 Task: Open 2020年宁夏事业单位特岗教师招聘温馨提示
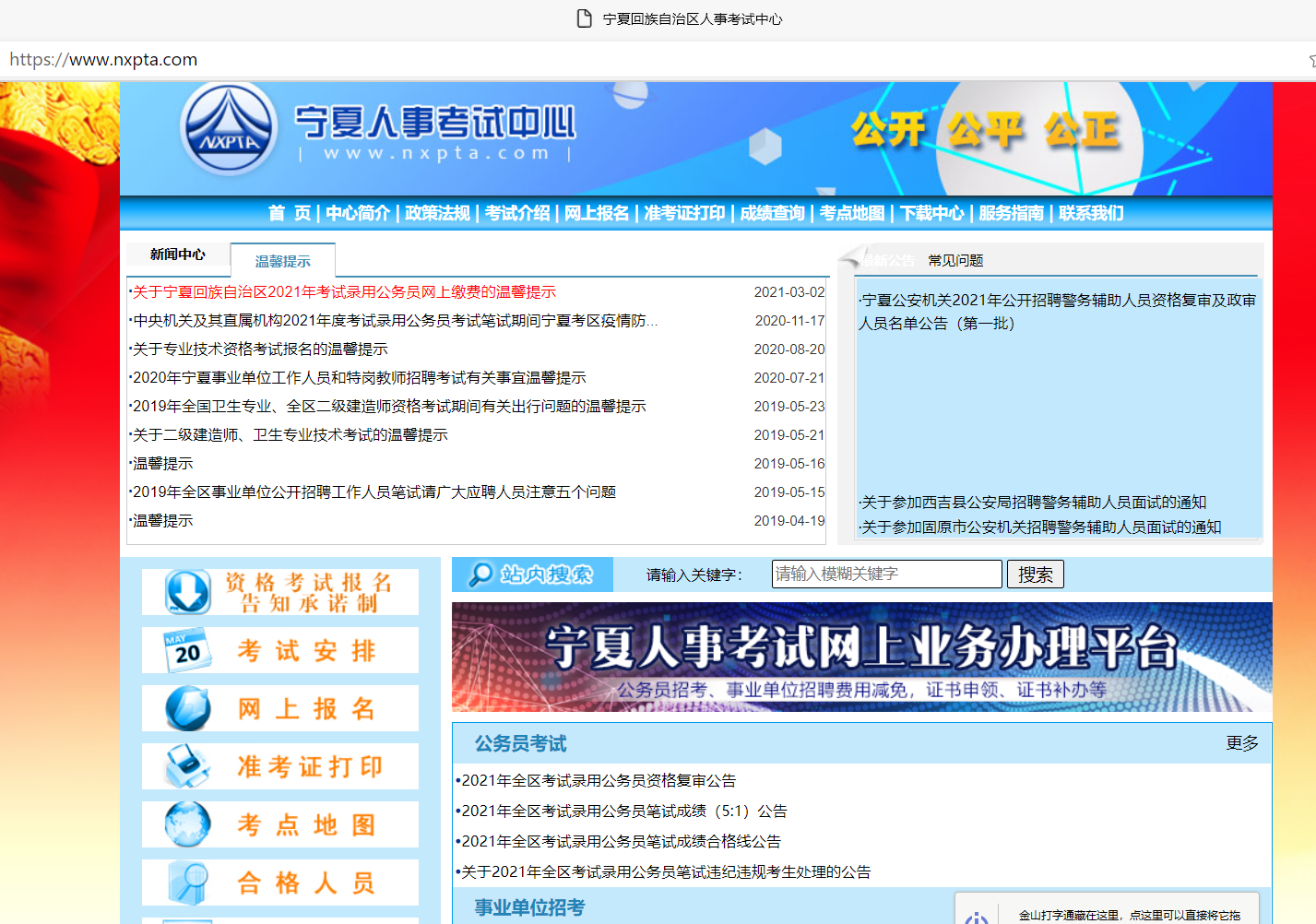pyautogui.click(x=359, y=378)
